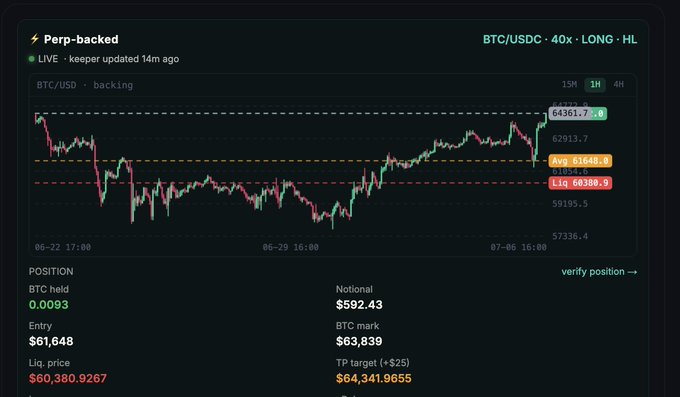This screenshot has height=397, width=680.
Task: Click the Notional value $592.43
Action: [x=359, y=305]
